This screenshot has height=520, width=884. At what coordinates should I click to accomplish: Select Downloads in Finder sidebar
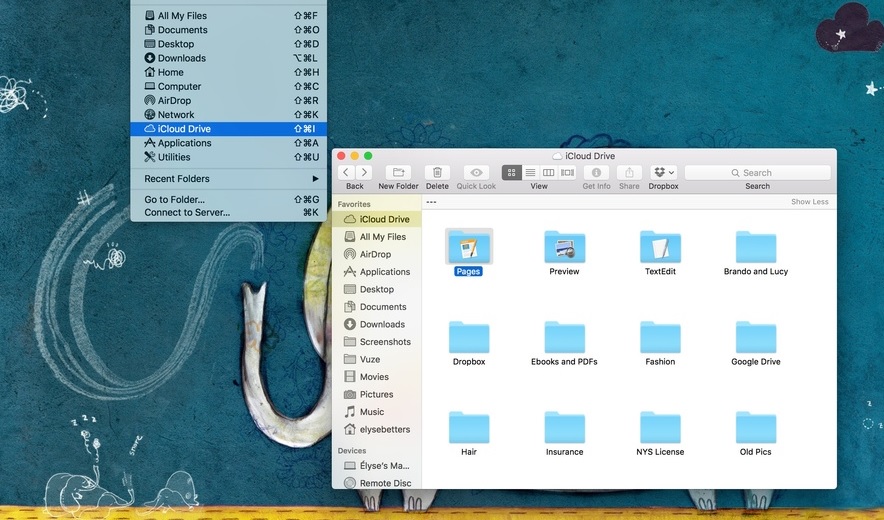[x=377, y=324]
